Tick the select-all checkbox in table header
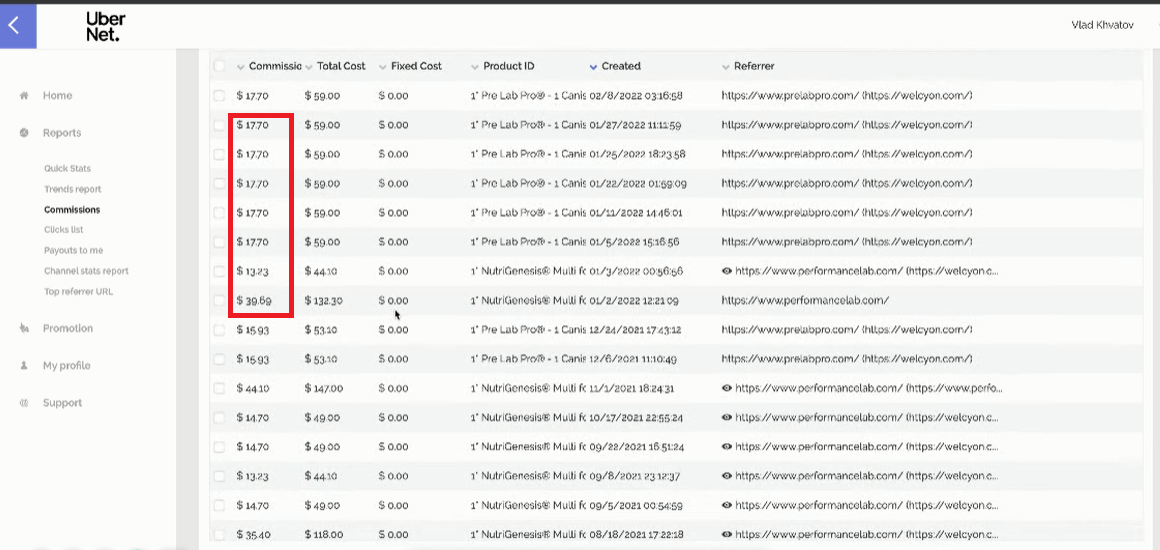This screenshot has width=1160, height=550. coord(219,66)
